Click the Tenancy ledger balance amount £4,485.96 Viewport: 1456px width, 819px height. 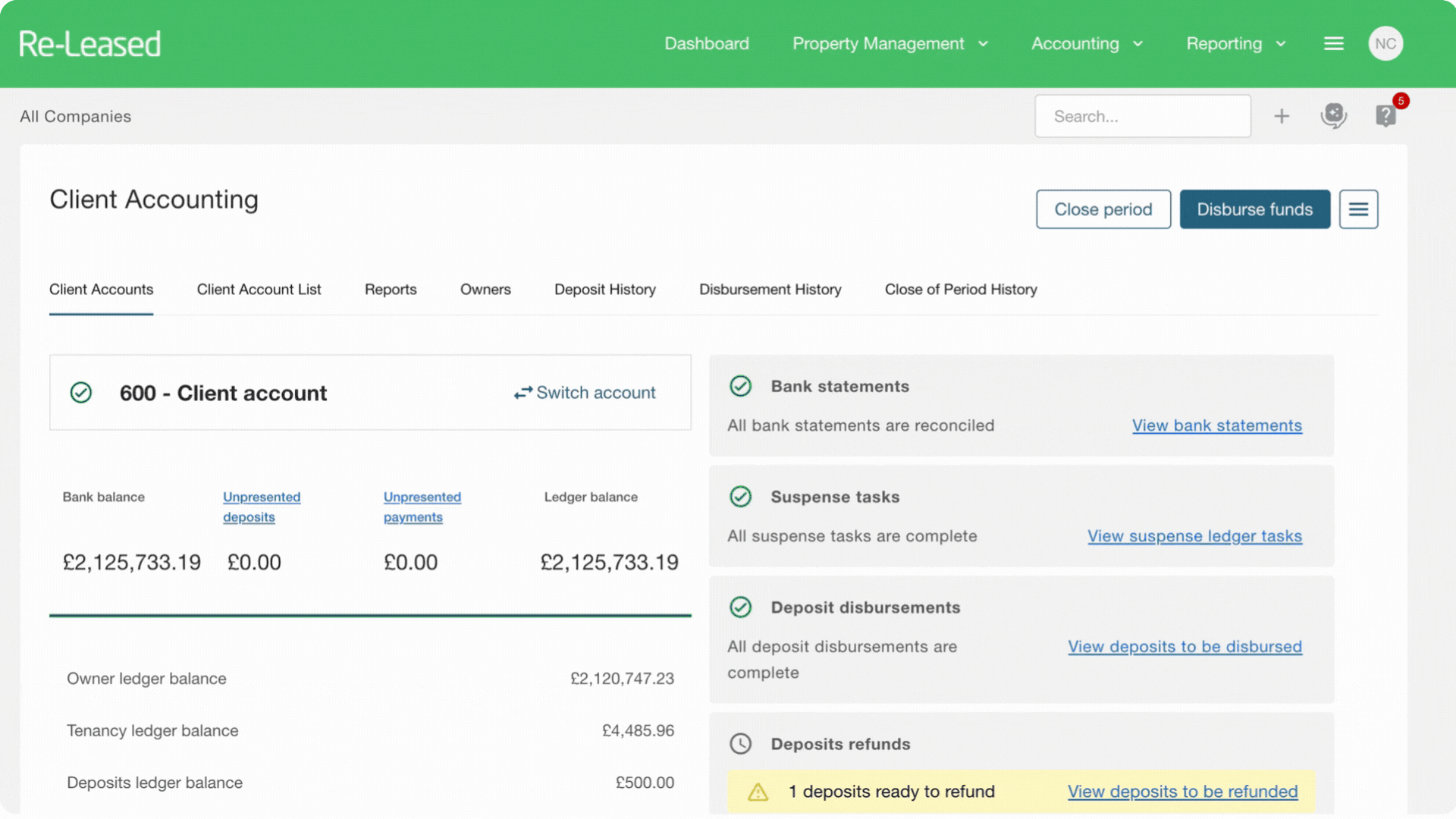[x=638, y=730]
